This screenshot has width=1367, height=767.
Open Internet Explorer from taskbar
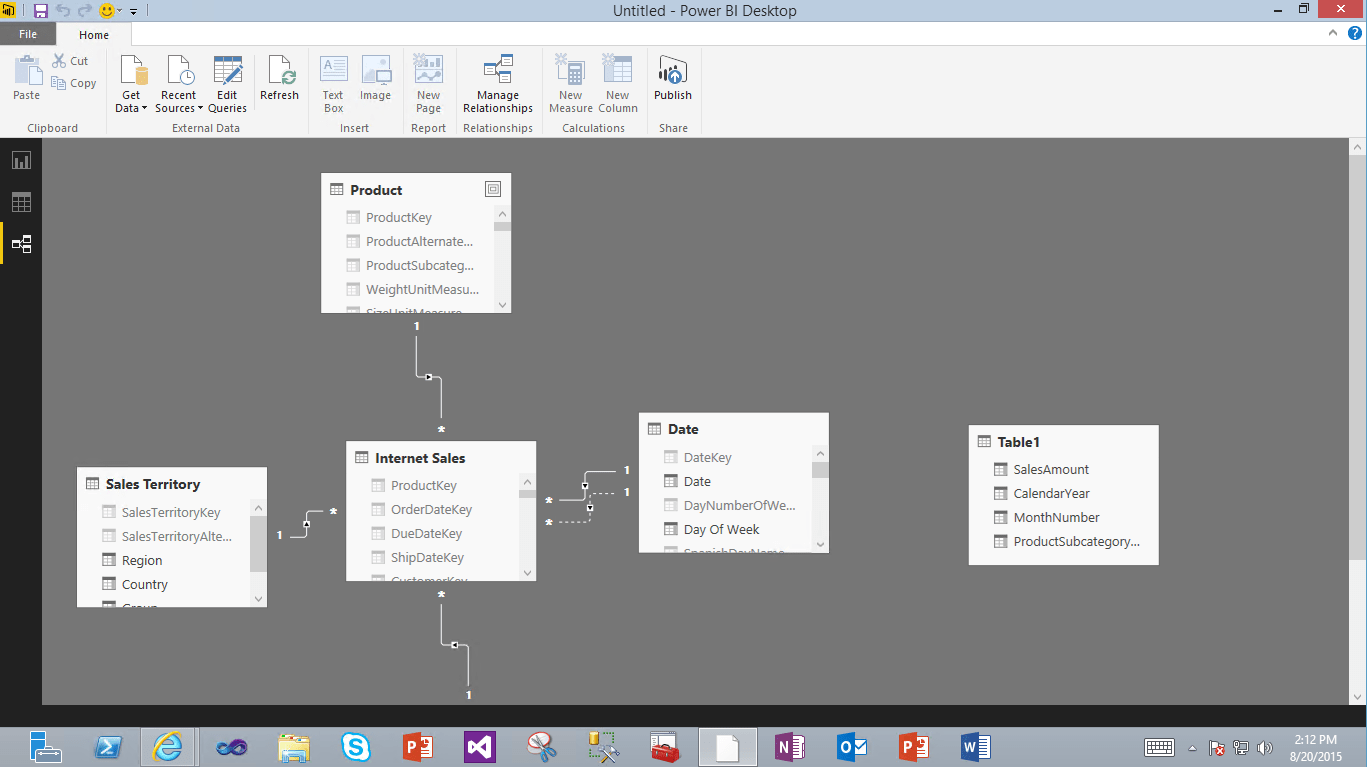[168, 746]
